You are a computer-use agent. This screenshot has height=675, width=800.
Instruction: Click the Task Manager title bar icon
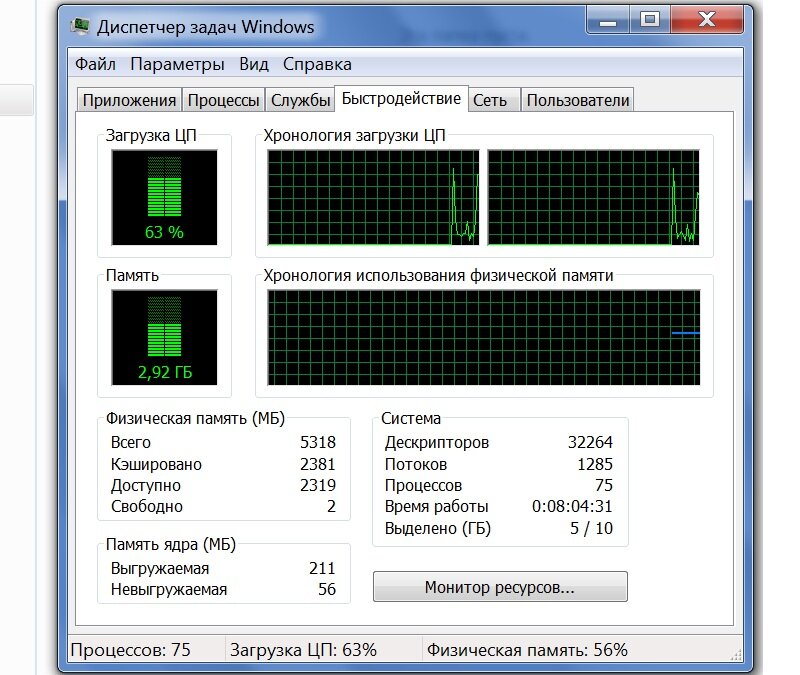(80, 26)
